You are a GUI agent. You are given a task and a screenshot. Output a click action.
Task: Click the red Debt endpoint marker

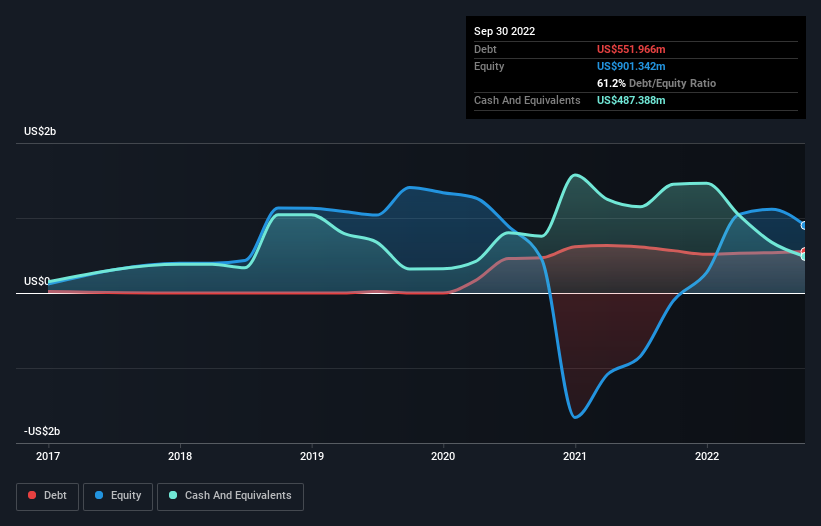tap(804, 252)
